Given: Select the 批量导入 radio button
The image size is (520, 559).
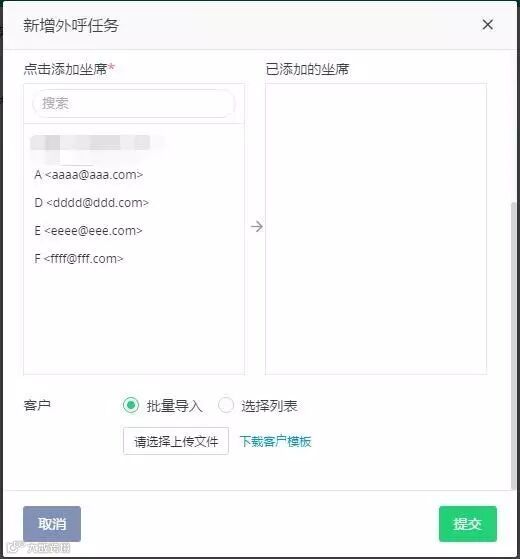Looking at the screenshot, I should pyautogui.click(x=131, y=405).
